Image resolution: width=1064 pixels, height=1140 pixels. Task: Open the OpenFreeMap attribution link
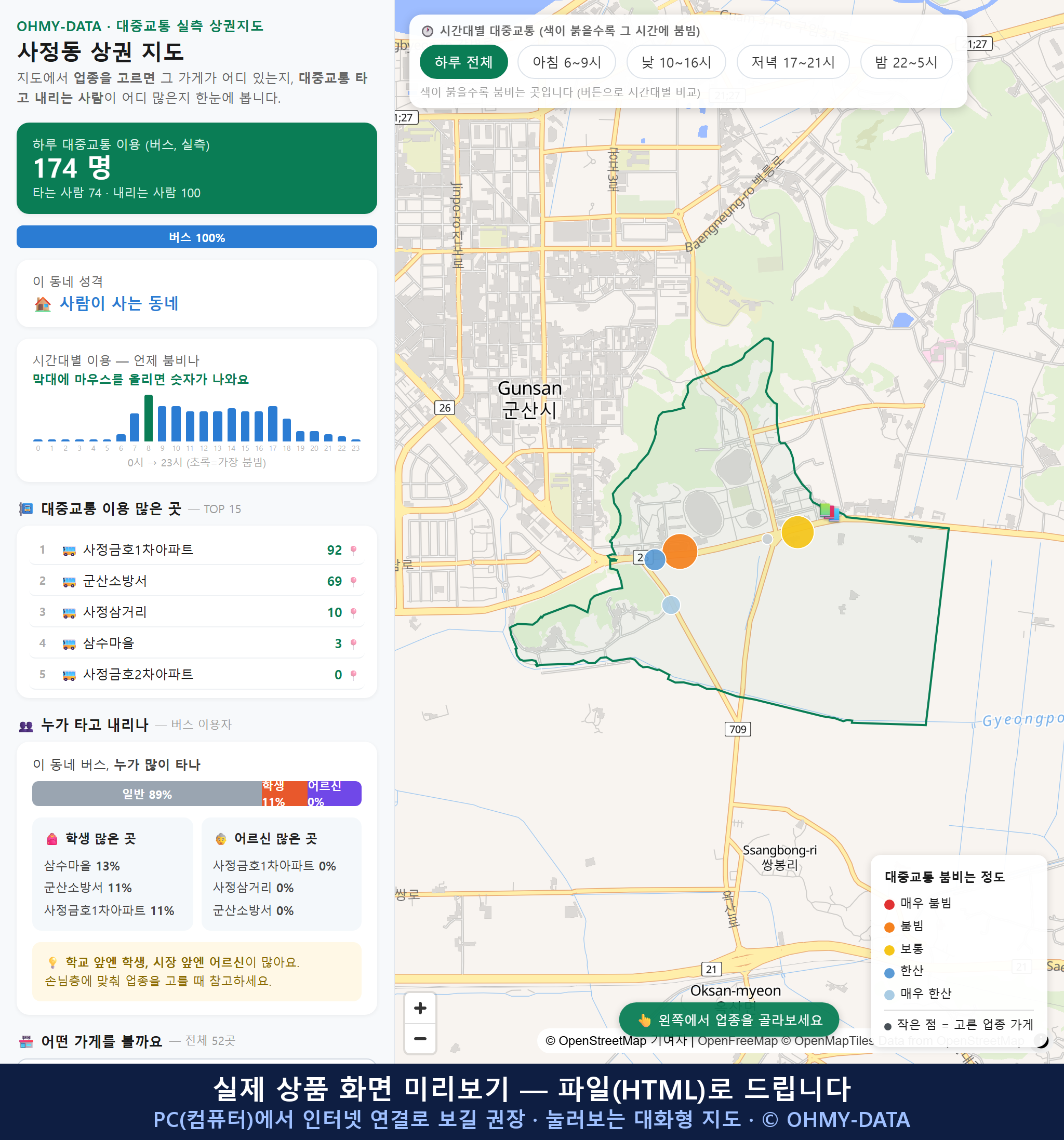pos(738,1040)
